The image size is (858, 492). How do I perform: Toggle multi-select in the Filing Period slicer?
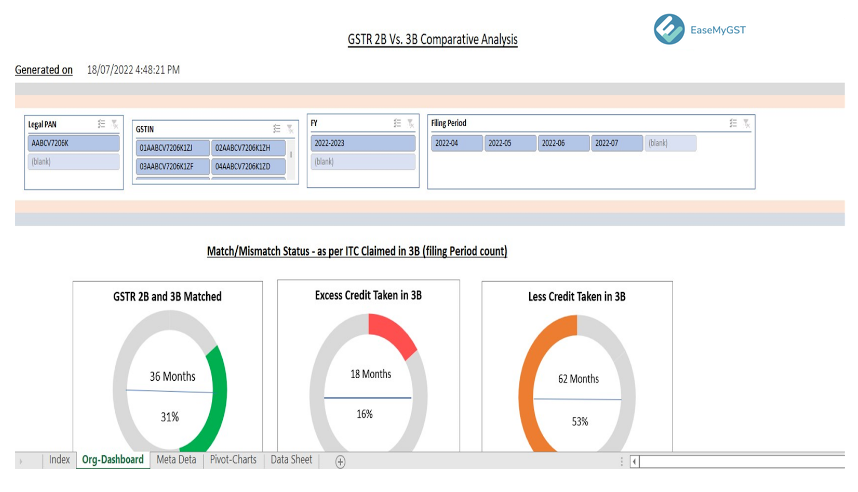click(733, 123)
